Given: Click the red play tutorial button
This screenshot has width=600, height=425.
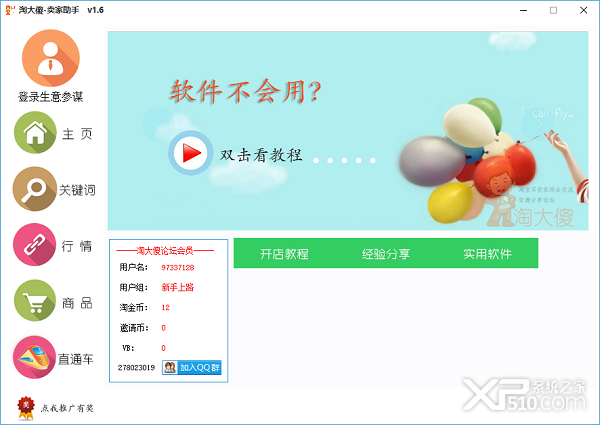Looking at the screenshot, I should (191, 153).
